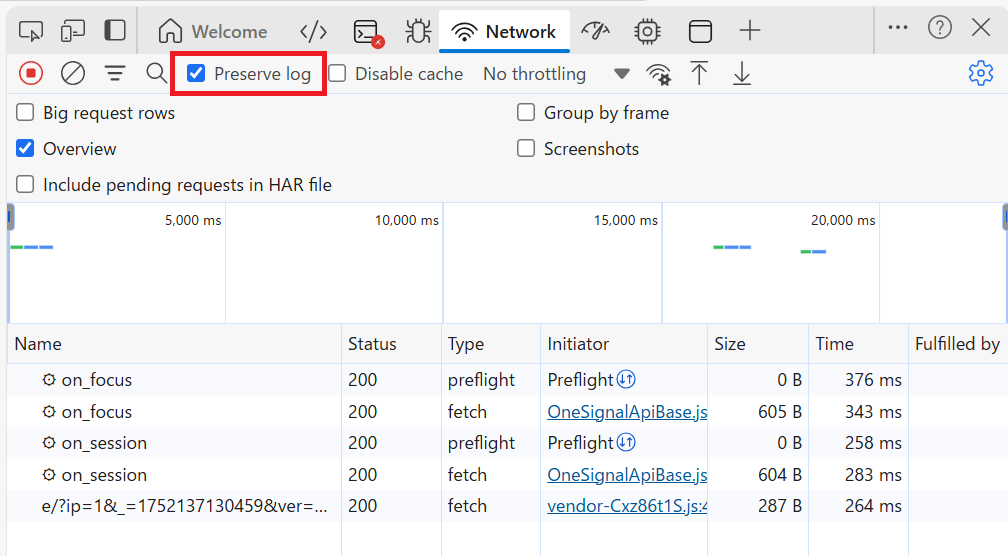
Task: Enable the Disable cache checkbox
Action: click(338, 73)
